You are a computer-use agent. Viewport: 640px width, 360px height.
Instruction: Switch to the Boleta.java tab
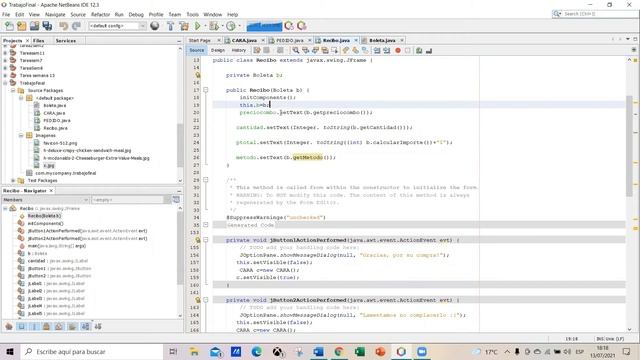coord(382,40)
